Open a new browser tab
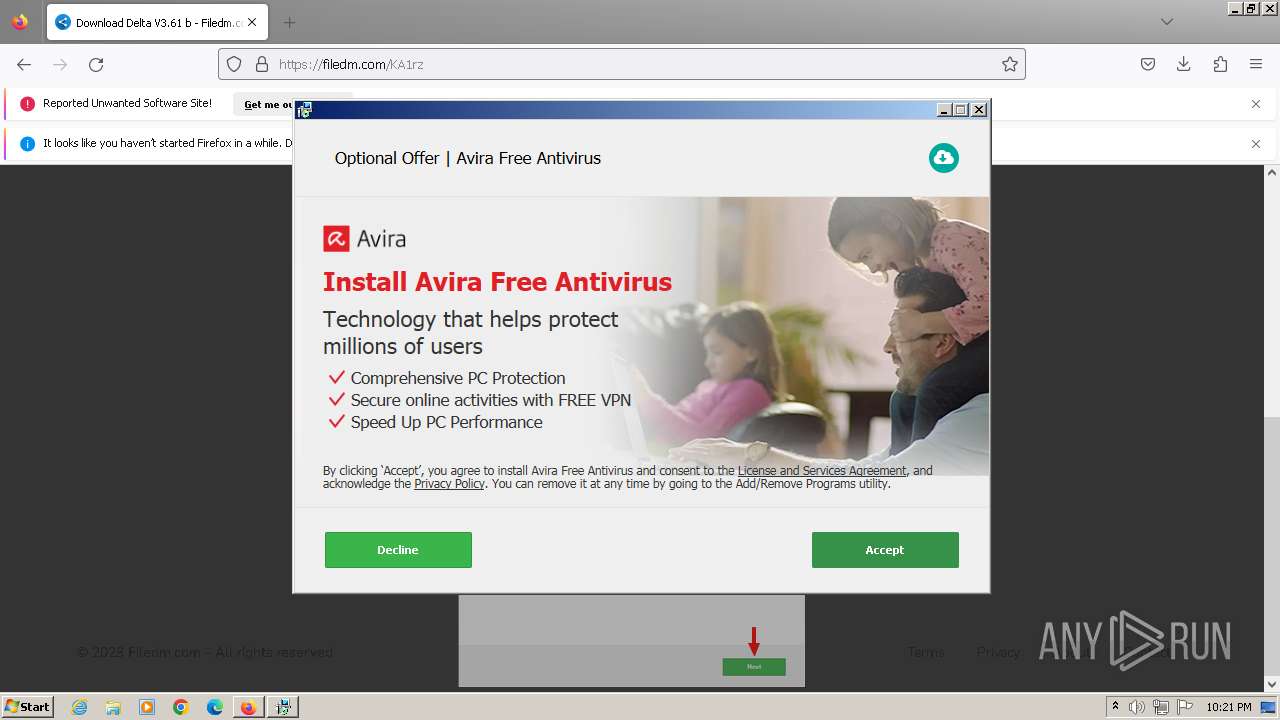The width and height of the screenshot is (1280, 720). click(289, 22)
